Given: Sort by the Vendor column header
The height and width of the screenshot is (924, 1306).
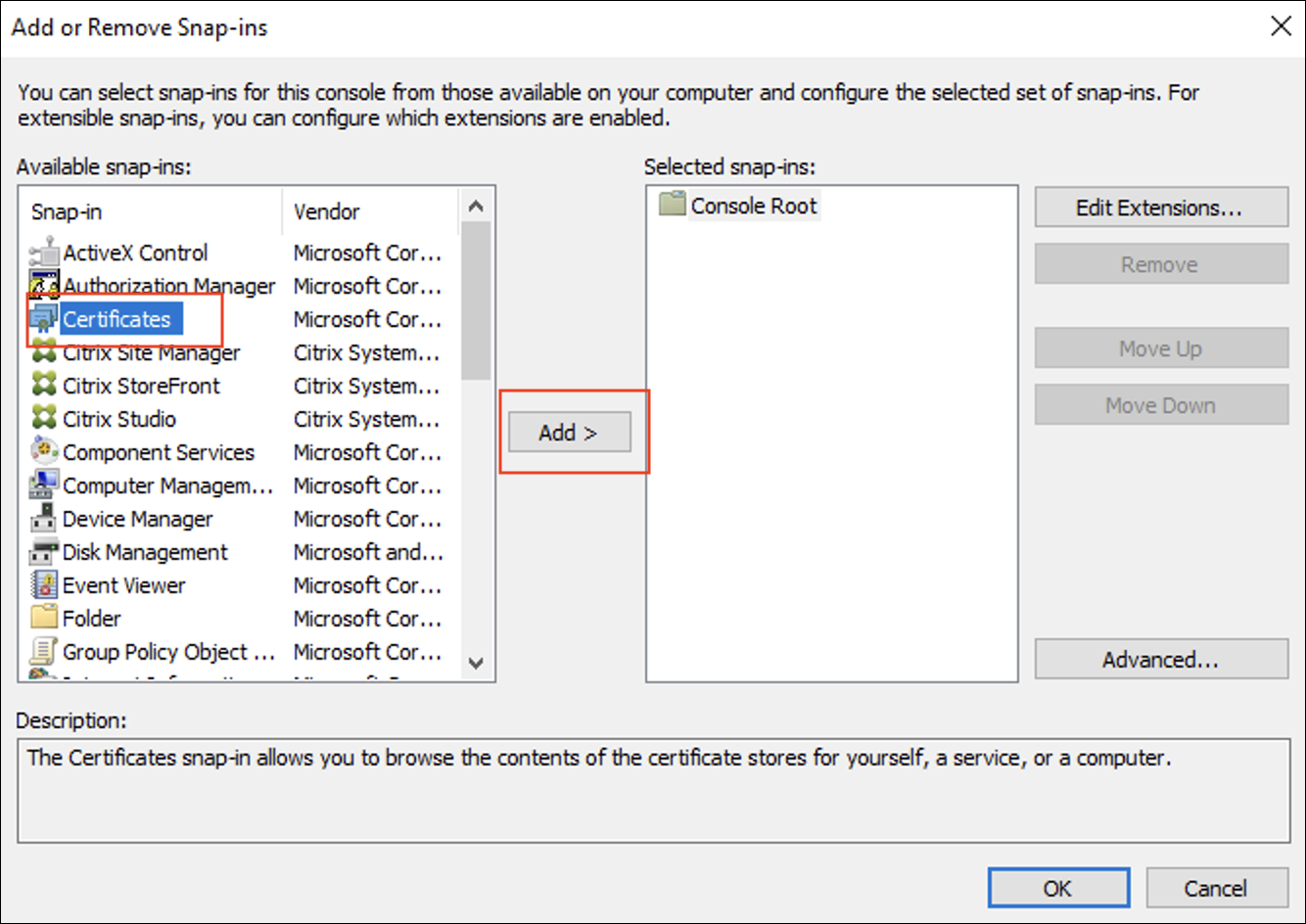Looking at the screenshot, I should 327,211.
